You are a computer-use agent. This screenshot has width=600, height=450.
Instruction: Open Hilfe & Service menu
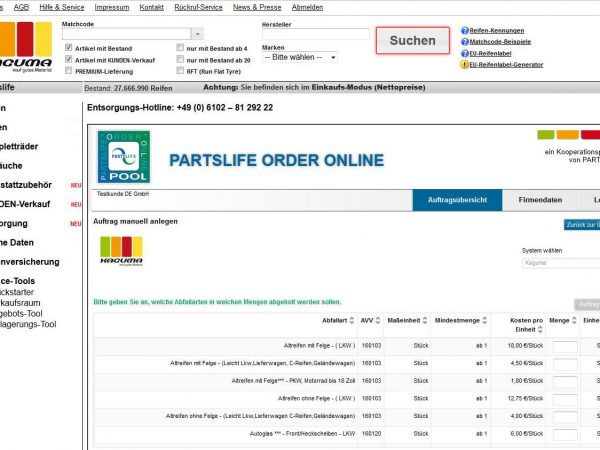coord(62,7)
